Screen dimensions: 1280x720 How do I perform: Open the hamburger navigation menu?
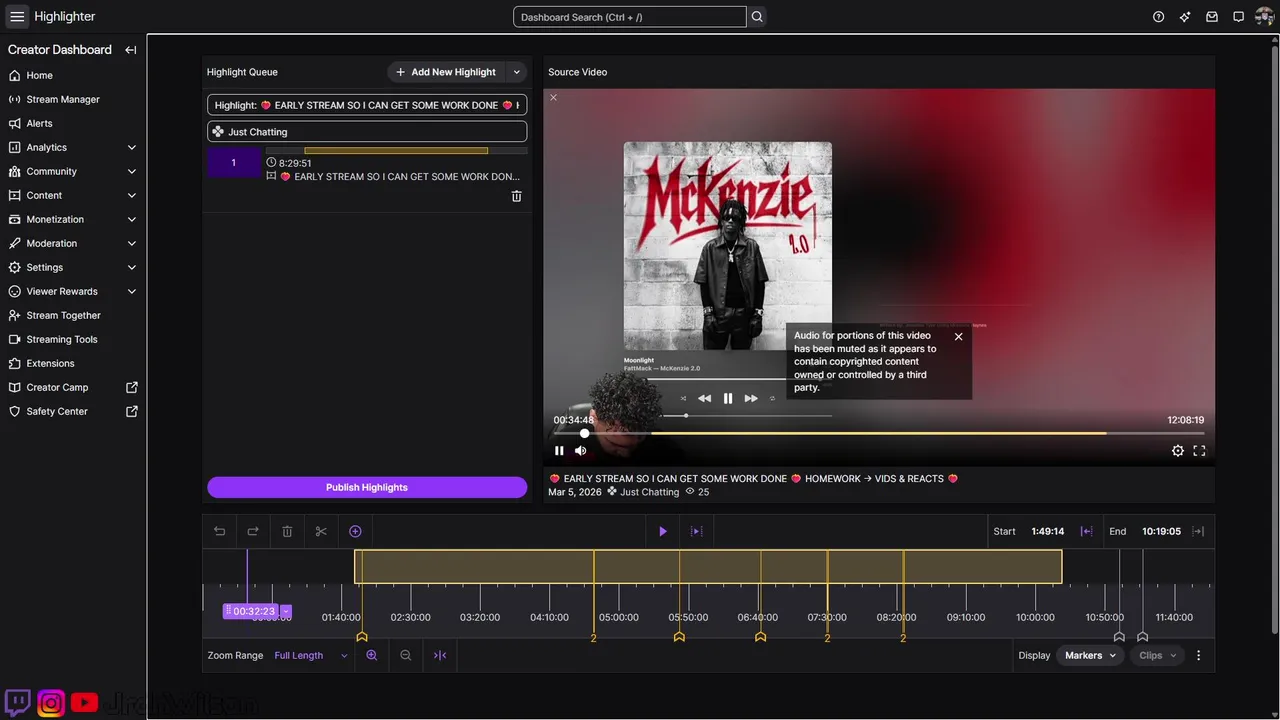click(17, 17)
